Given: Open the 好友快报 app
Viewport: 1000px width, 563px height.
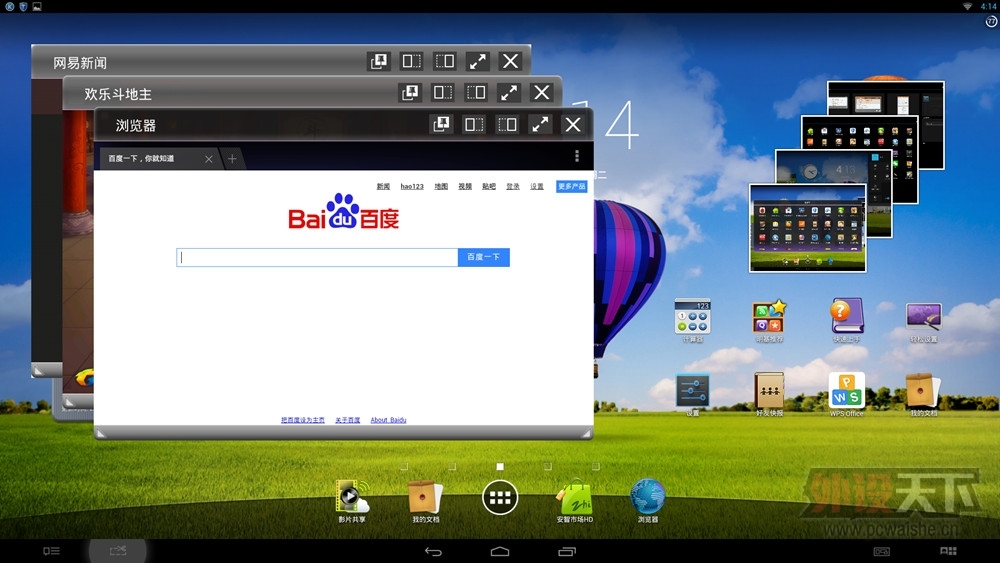Looking at the screenshot, I should pyautogui.click(x=769, y=395).
